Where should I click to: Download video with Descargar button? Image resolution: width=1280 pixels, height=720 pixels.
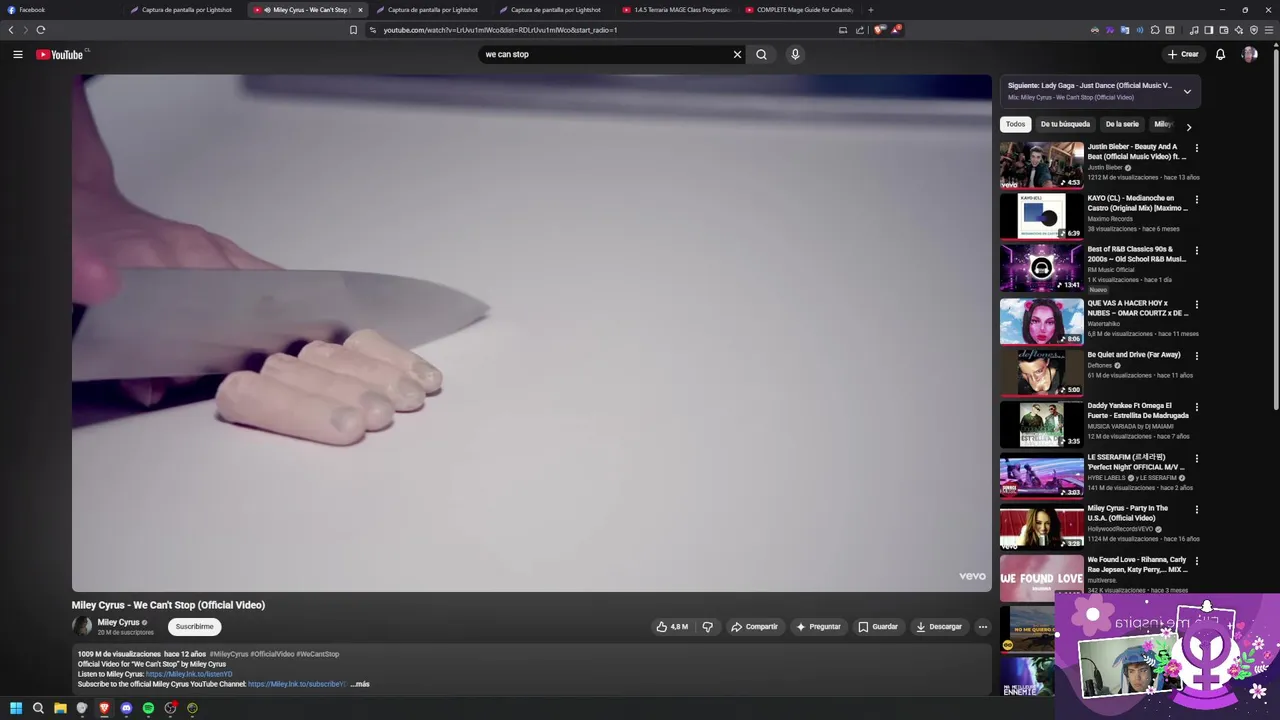click(939, 627)
